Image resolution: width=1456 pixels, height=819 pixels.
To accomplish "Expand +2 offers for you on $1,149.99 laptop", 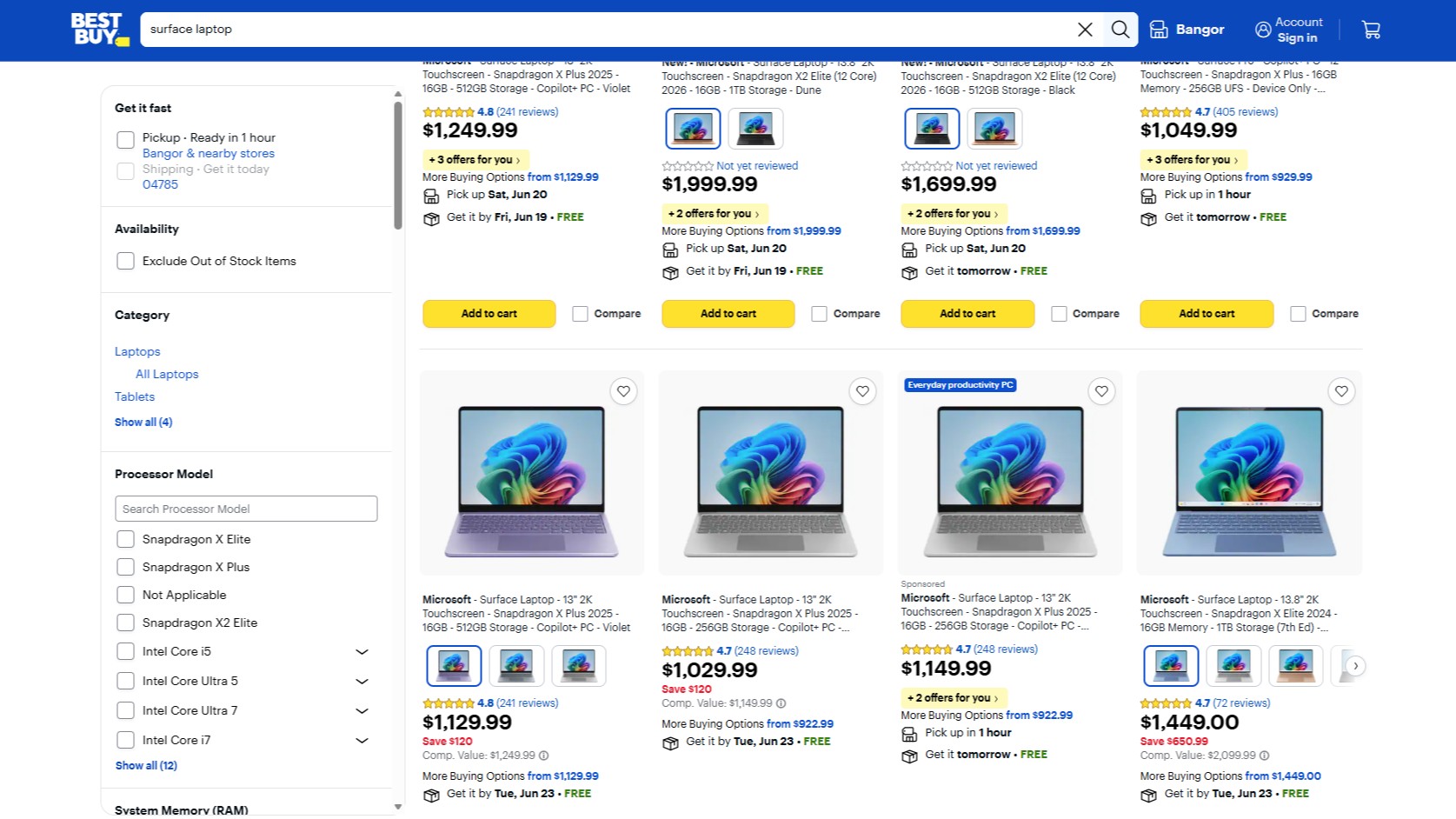I will [954, 698].
